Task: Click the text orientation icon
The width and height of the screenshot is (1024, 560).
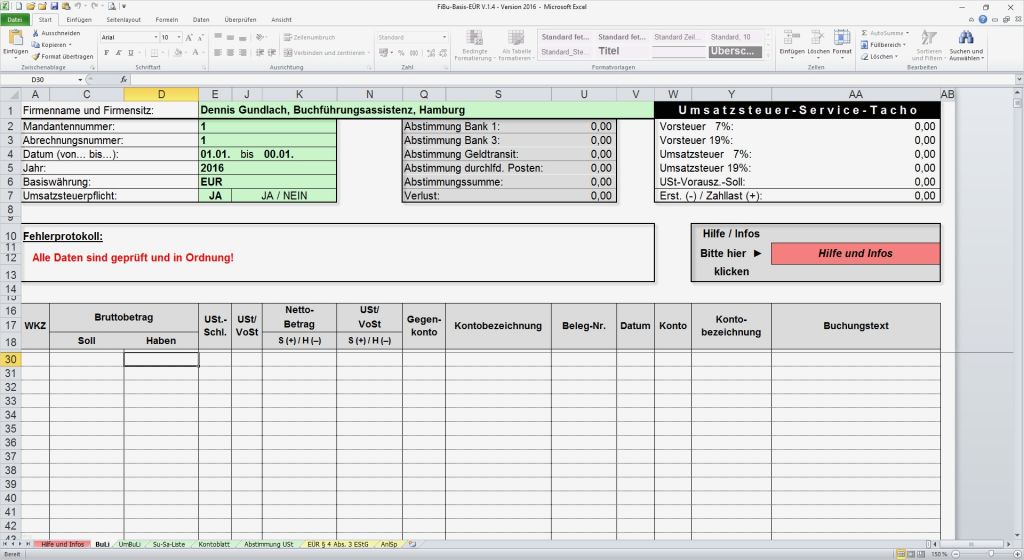Action: click(x=261, y=38)
